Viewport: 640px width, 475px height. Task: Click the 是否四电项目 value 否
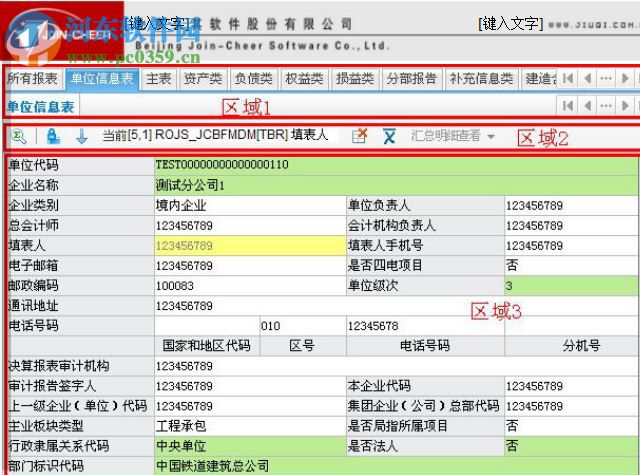(571, 265)
